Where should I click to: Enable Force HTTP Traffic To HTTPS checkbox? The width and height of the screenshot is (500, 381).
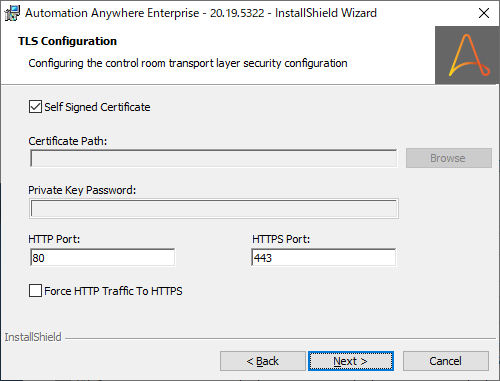click(x=35, y=291)
